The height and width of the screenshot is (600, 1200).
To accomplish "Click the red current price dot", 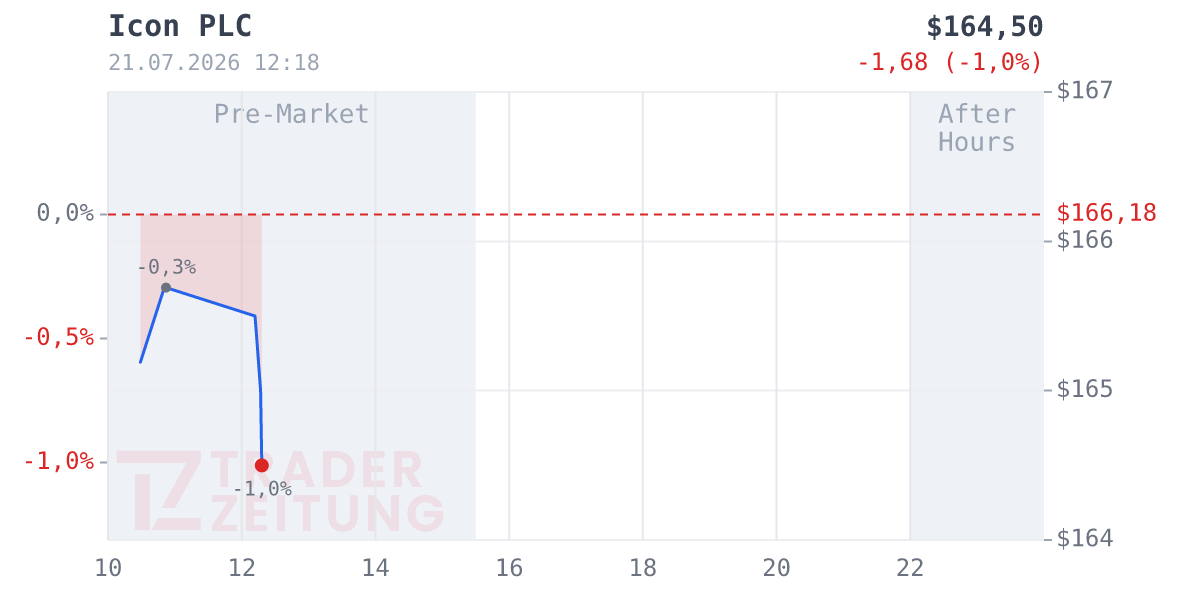I will 262,465.
